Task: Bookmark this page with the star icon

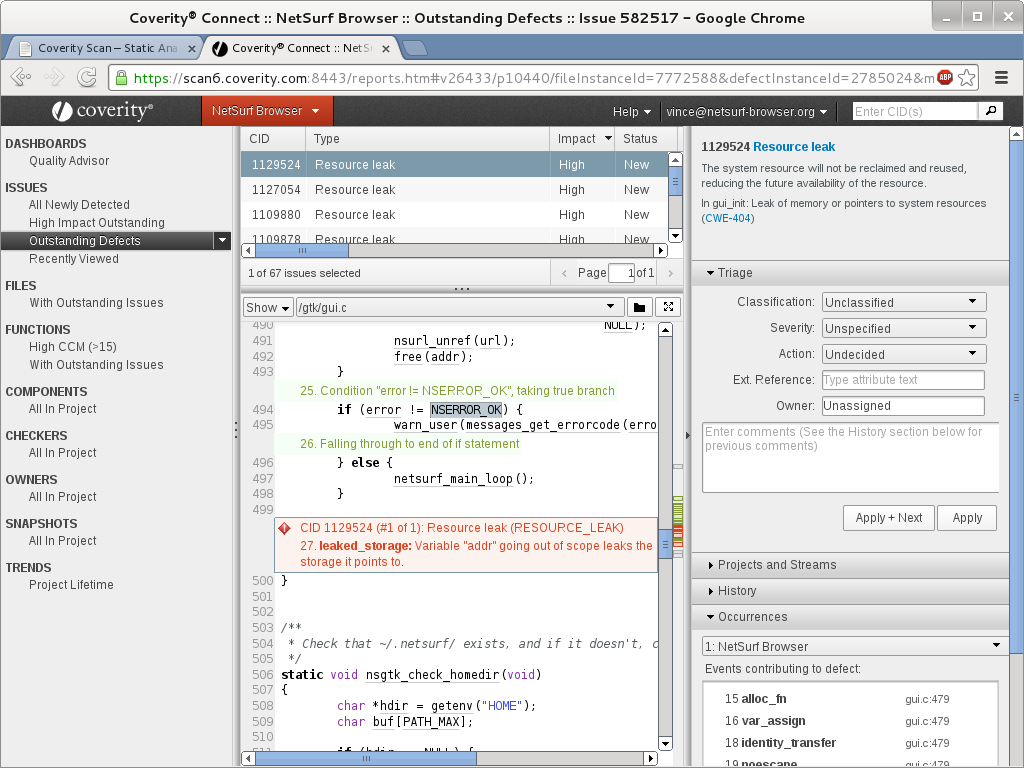Action: coord(967,78)
